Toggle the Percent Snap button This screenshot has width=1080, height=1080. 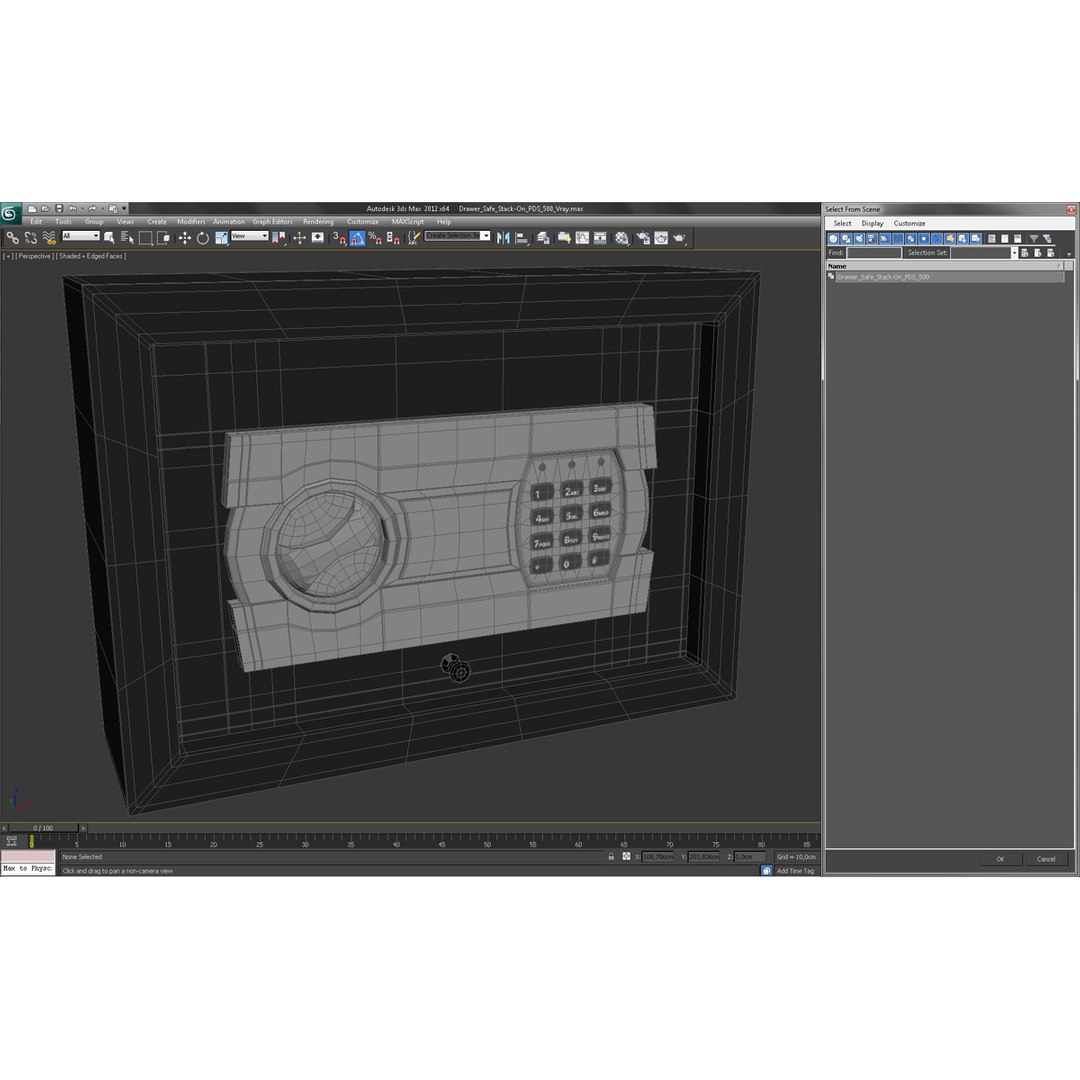point(375,238)
